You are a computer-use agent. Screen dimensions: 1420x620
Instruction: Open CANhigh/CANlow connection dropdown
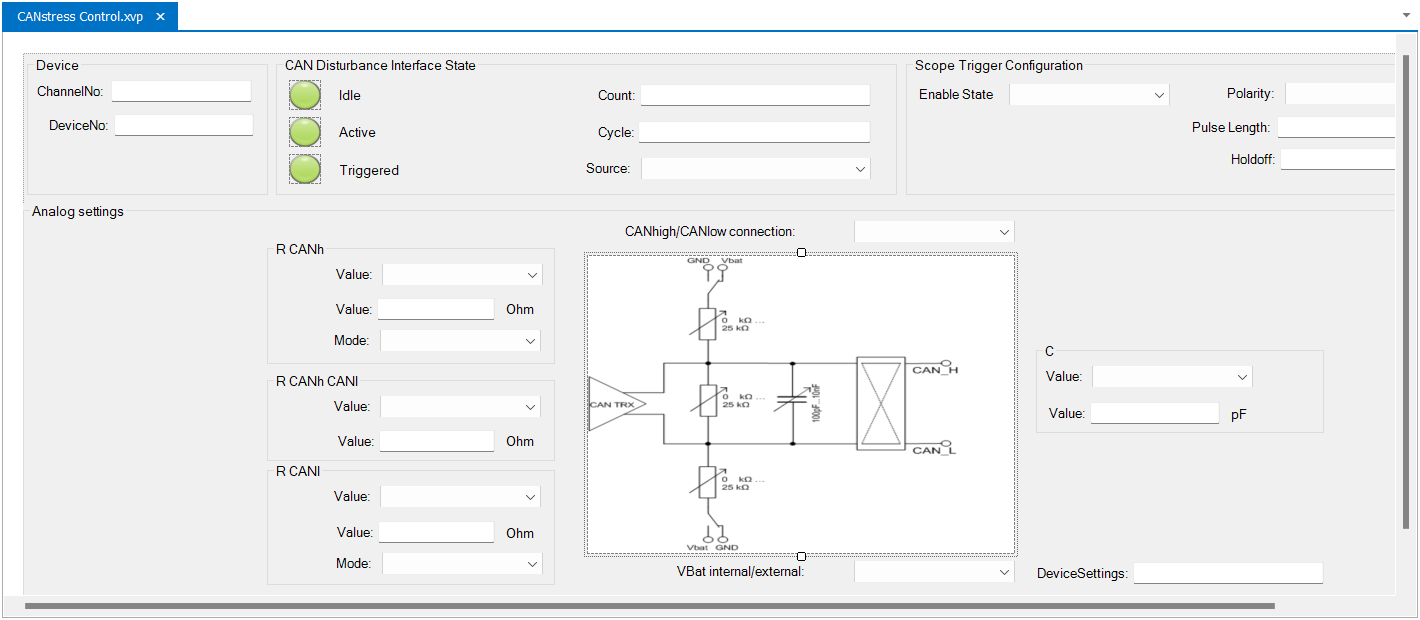click(934, 232)
